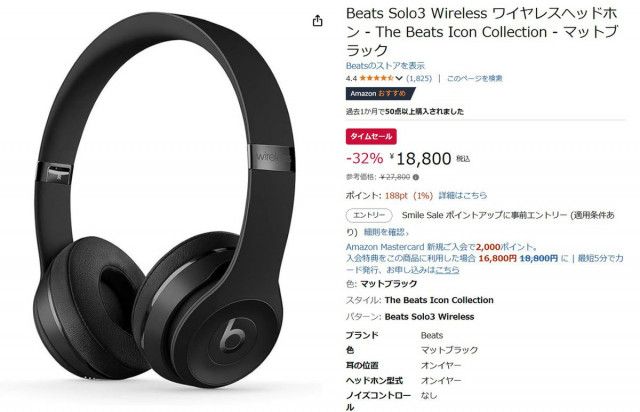Screen dimensions: 640x412
Task: Open the info icon beside reference price
Action: pyautogui.click(x=416, y=177)
